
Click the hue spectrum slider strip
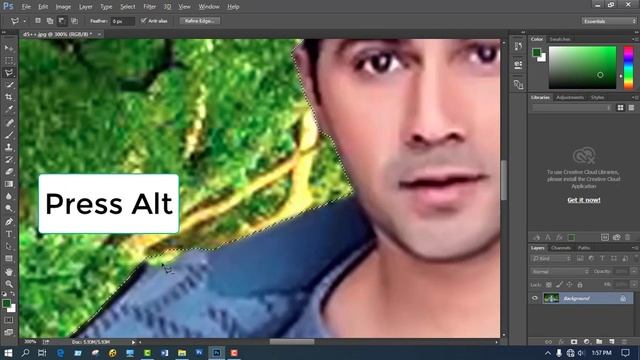tap(628, 67)
